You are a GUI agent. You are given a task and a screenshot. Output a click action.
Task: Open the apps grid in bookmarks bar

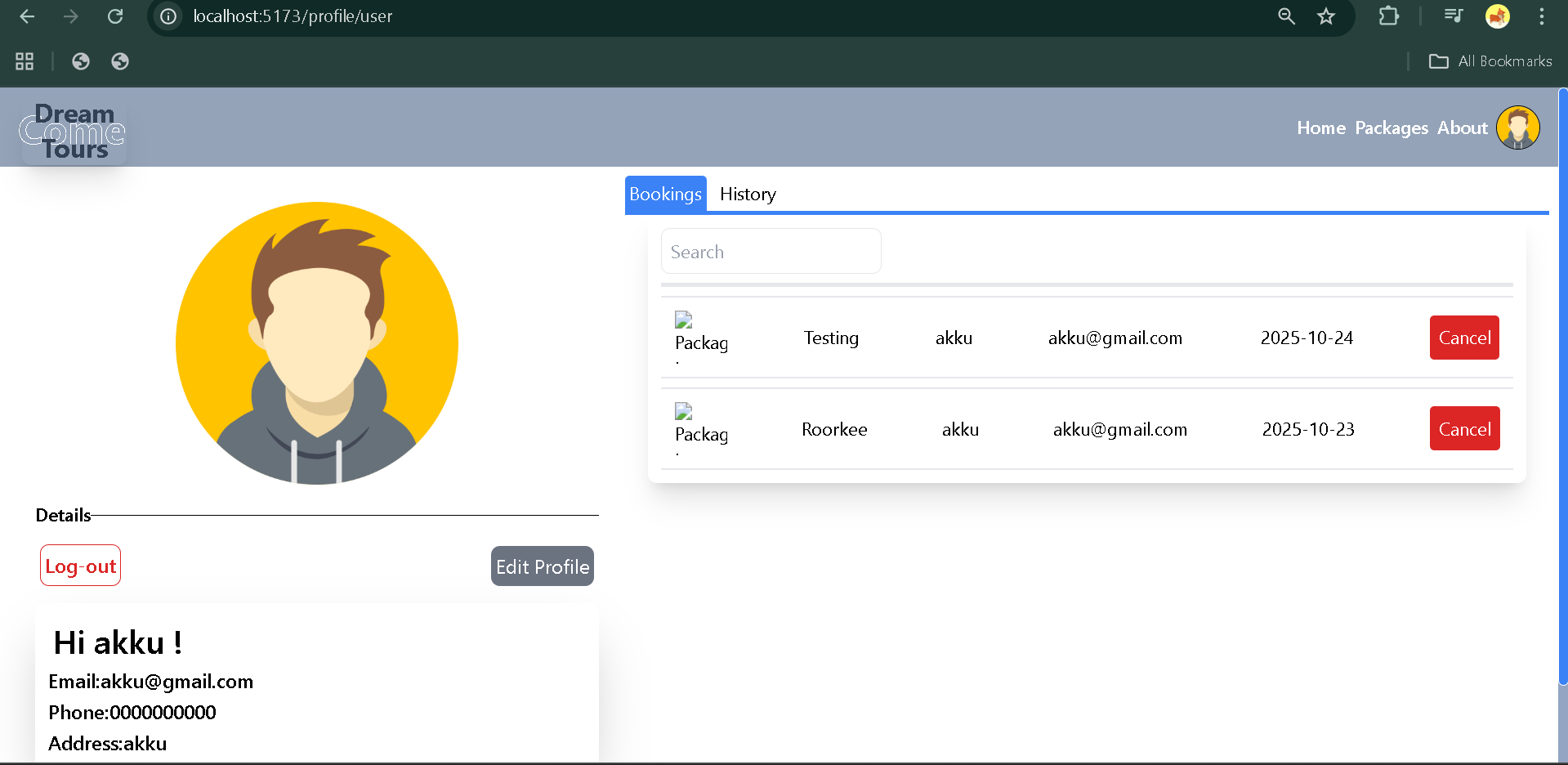point(25,61)
